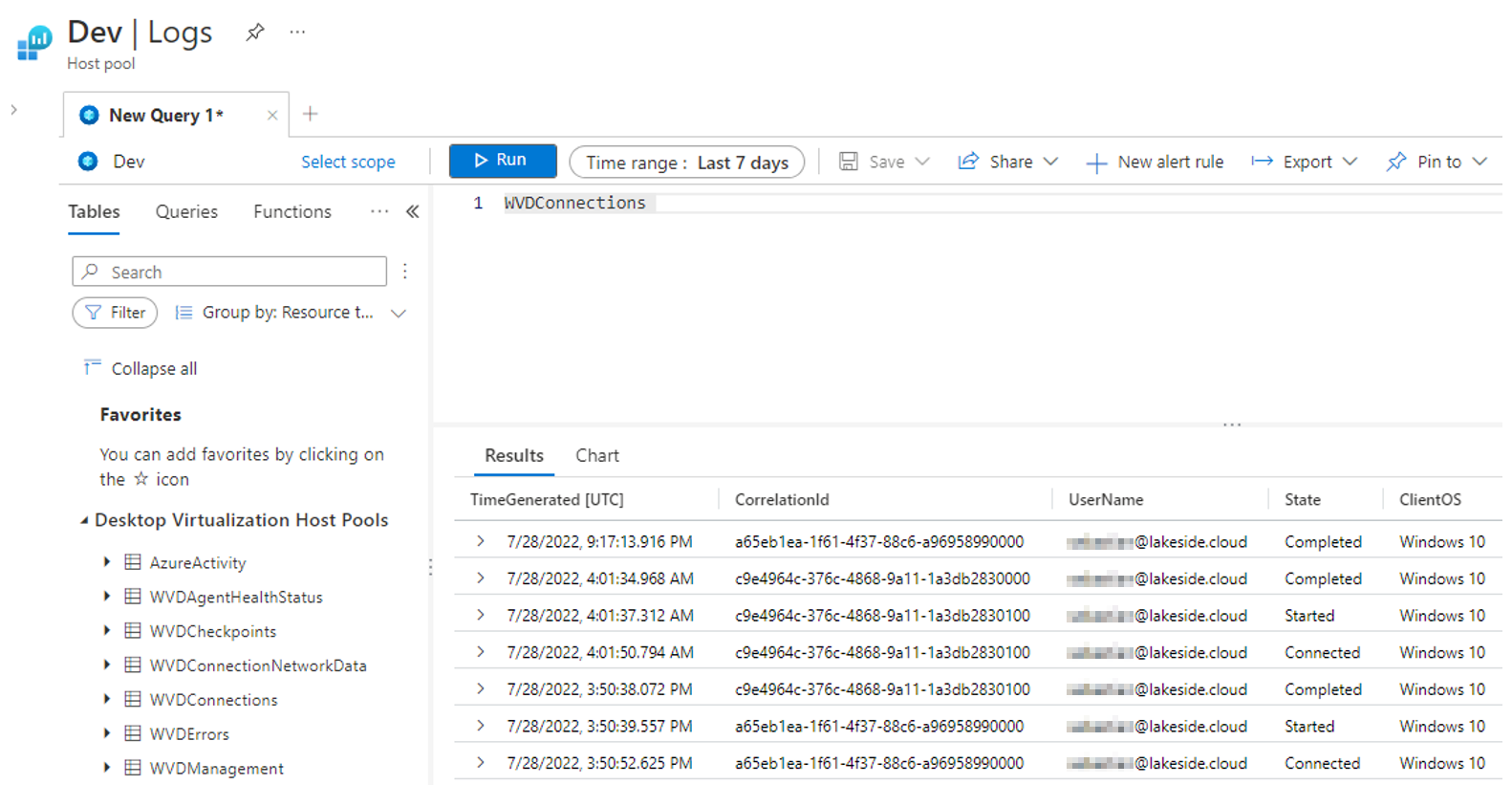Switch to the Results tab

tap(514, 456)
